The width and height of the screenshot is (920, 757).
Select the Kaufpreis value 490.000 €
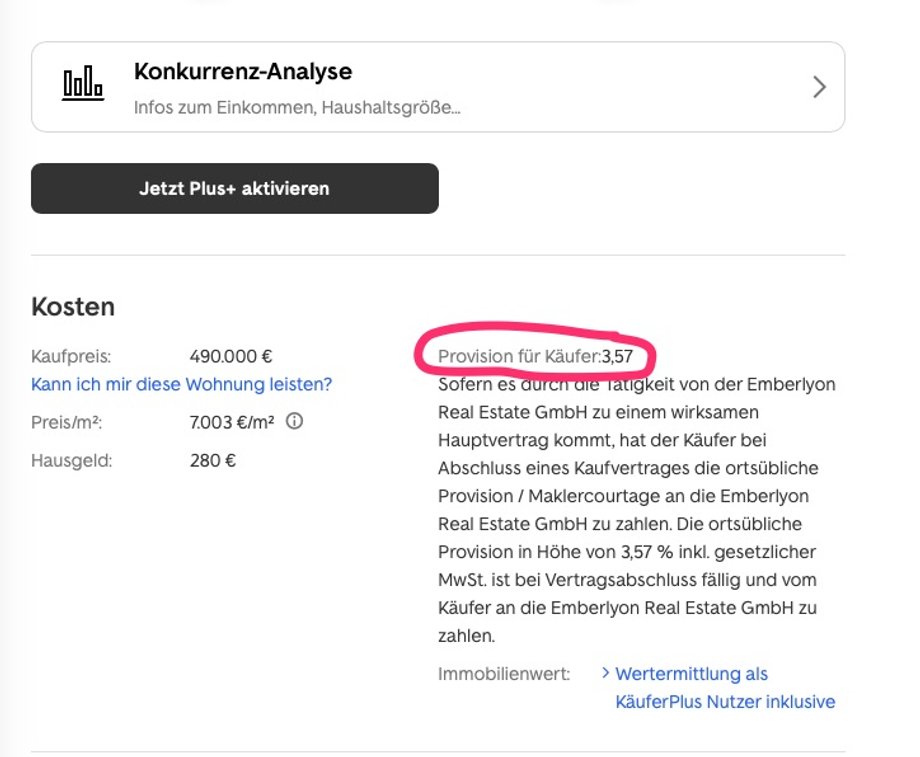tap(231, 356)
